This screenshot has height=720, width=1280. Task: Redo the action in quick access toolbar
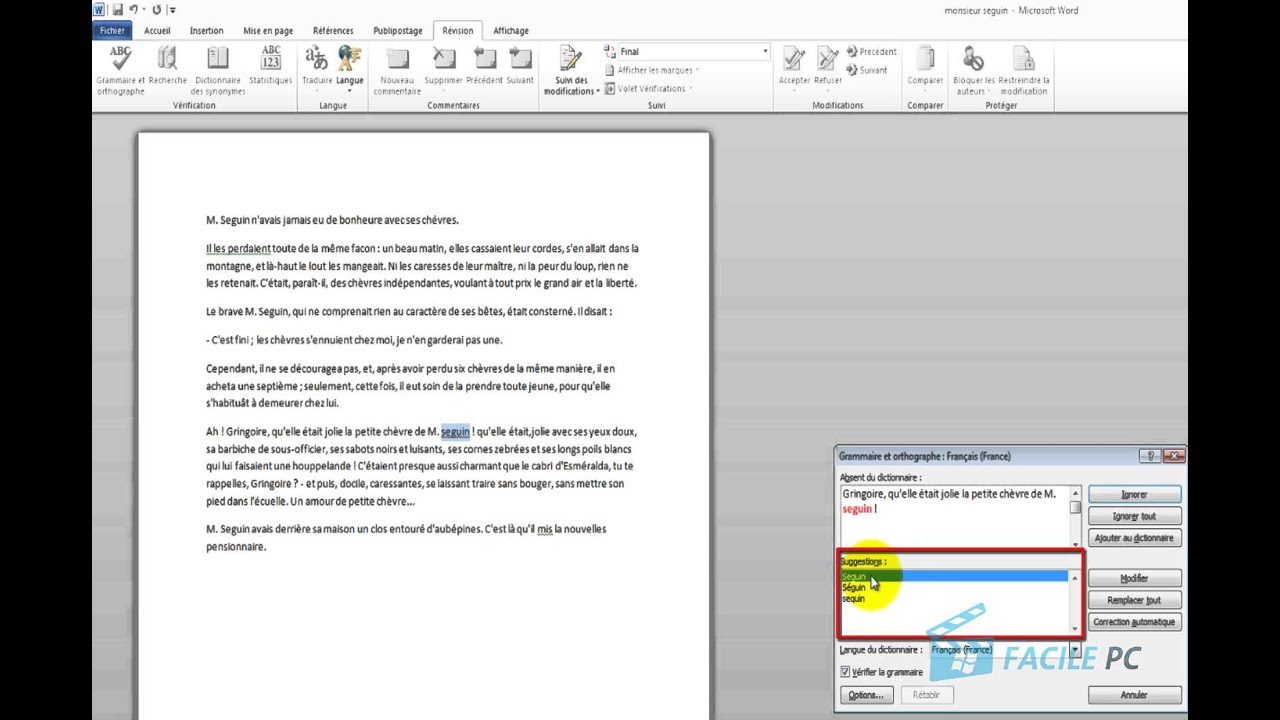(156, 10)
